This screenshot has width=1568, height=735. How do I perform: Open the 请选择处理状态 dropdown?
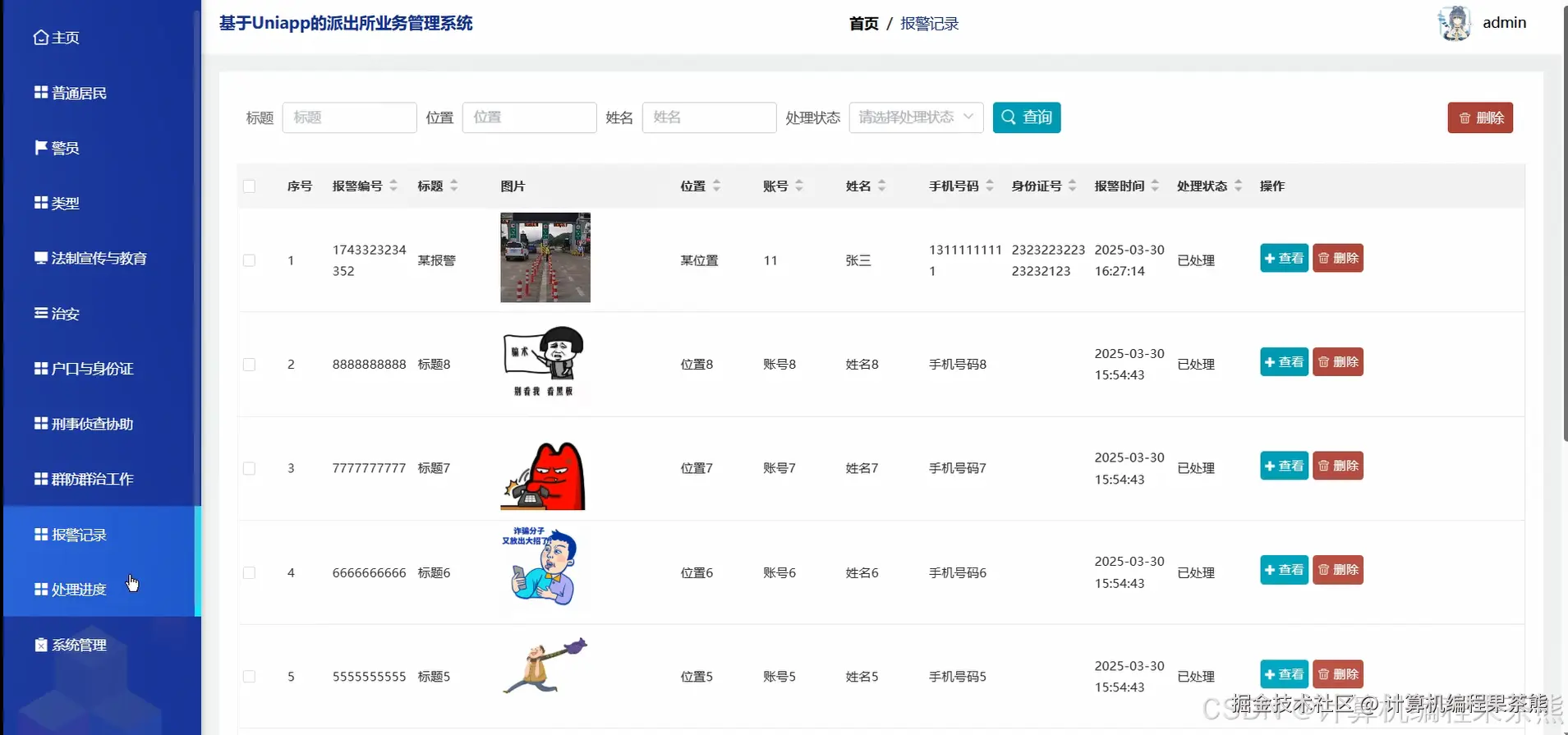click(x=916, y=117)
